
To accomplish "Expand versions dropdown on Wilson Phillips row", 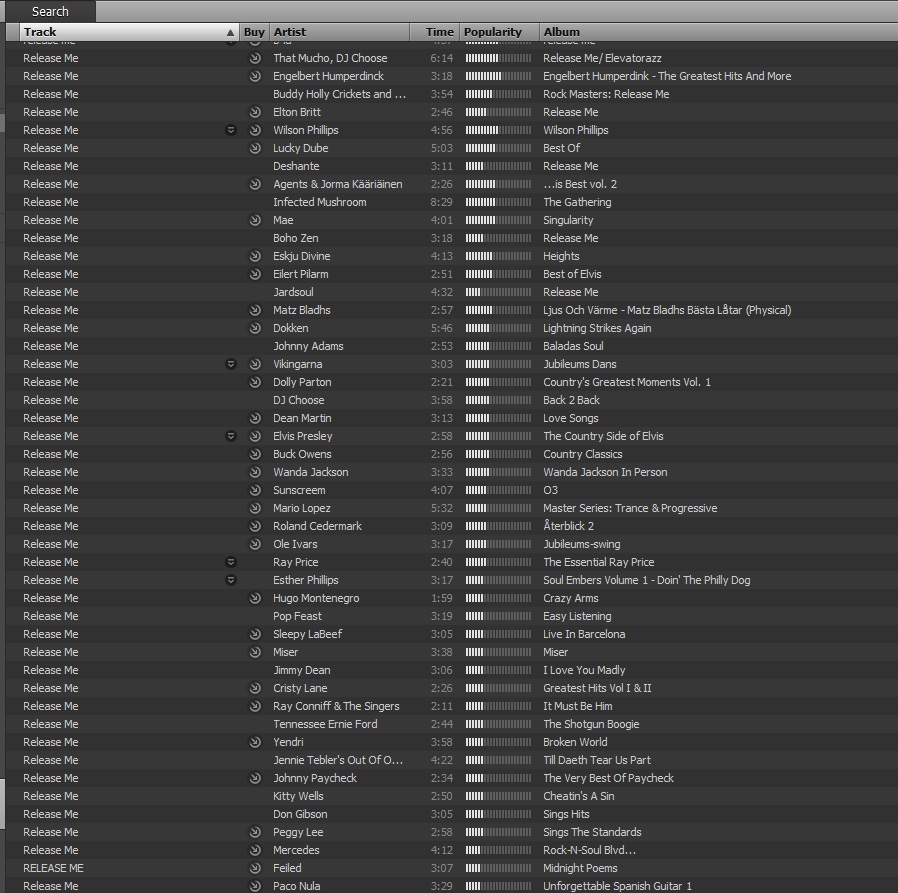I will coord(231,130).
